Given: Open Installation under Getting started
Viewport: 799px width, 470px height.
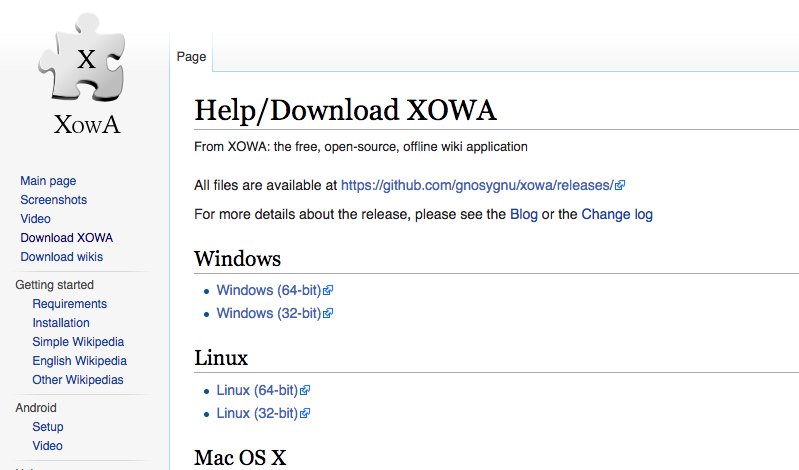Looking at the screenshot, I should pyautogui.click(x=61, y=323).
